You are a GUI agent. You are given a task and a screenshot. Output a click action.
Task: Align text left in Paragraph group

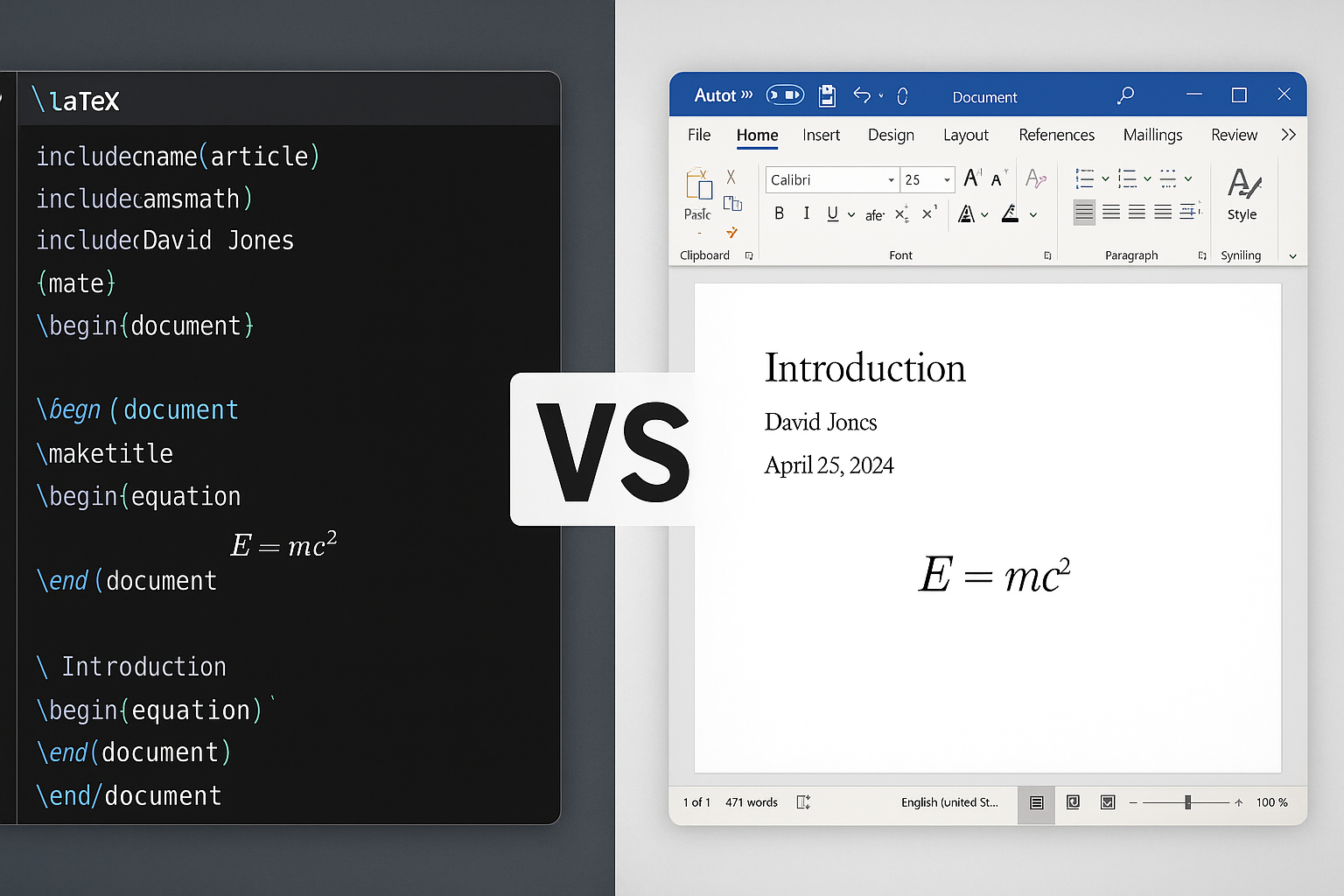point(1084,212)
